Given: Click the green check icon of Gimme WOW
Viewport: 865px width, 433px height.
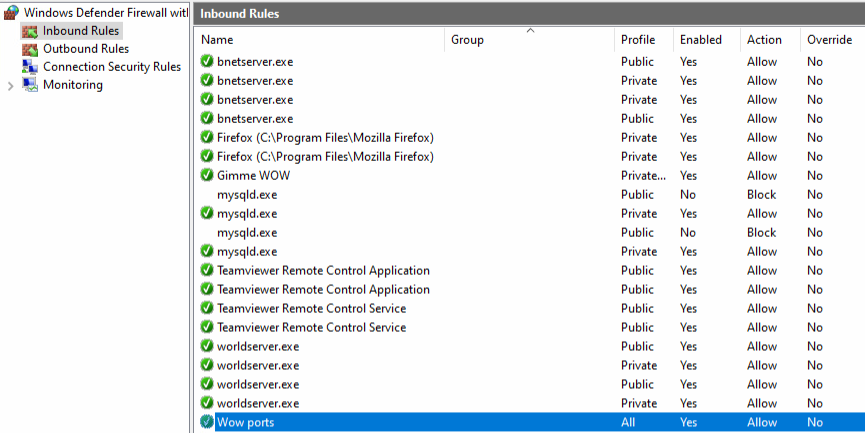Looking at the screenshot, I should pyautogui.click(x=207, y=175).
